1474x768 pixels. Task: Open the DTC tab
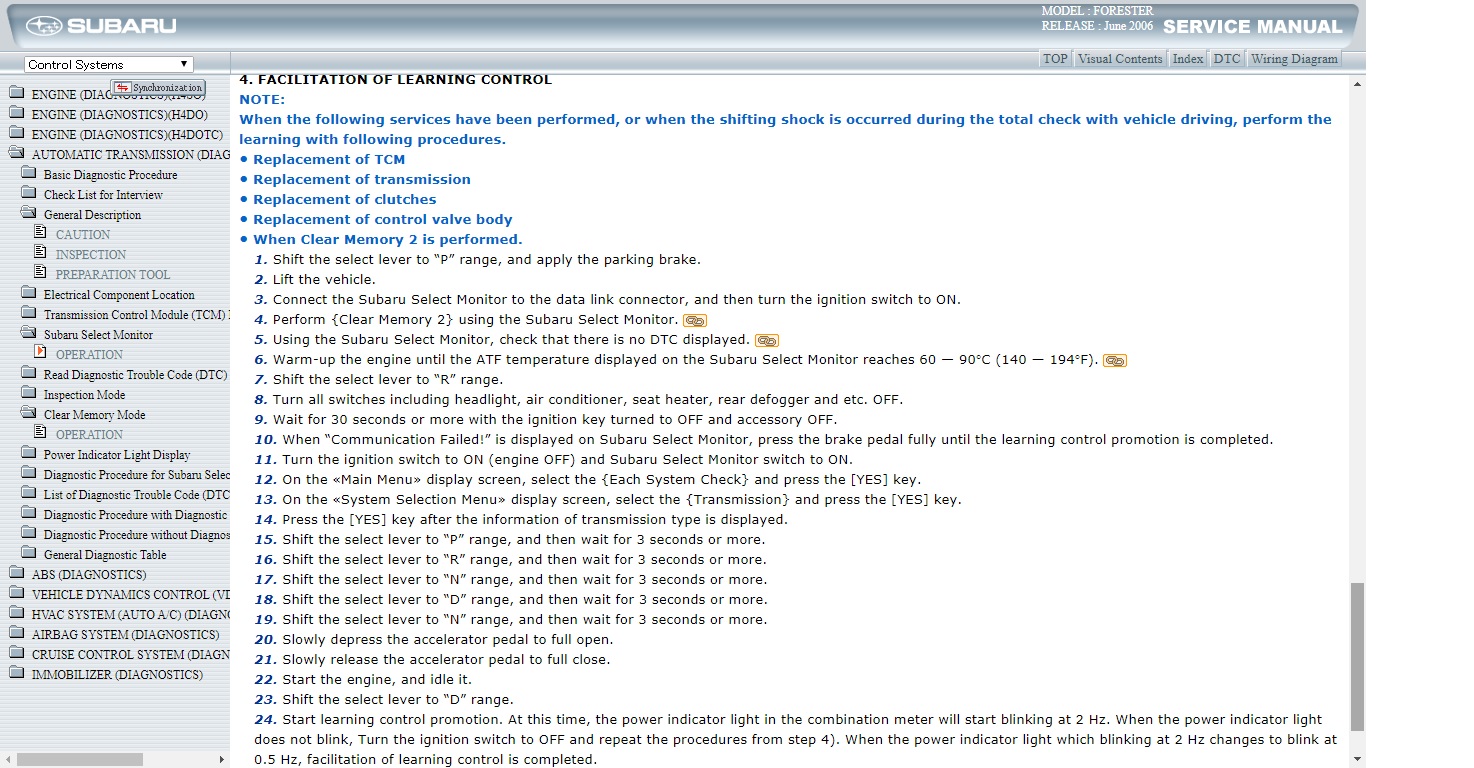pyautogui.click(x=1226, y=59)
